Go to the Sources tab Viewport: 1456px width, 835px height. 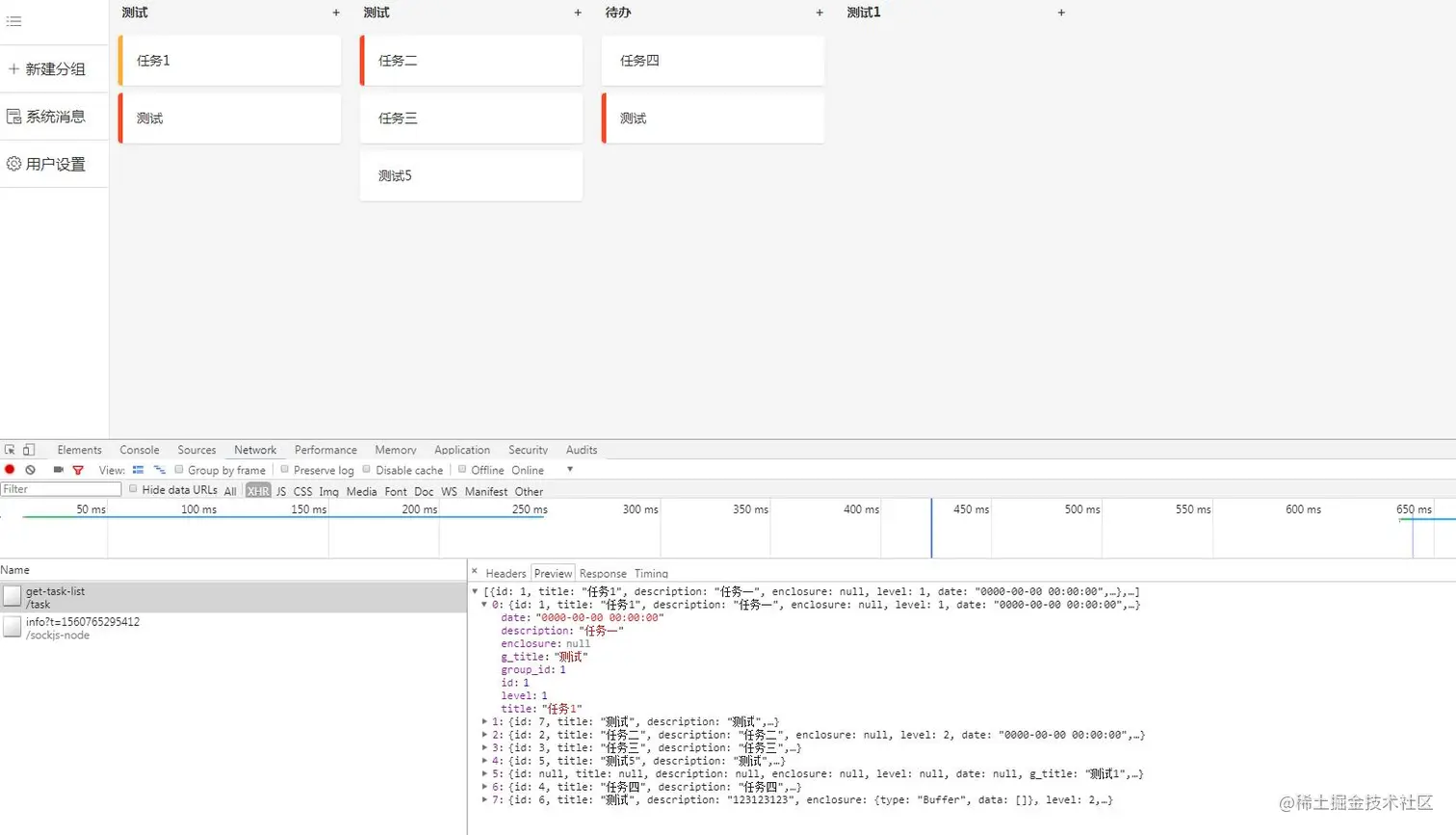tap(196, 450)
